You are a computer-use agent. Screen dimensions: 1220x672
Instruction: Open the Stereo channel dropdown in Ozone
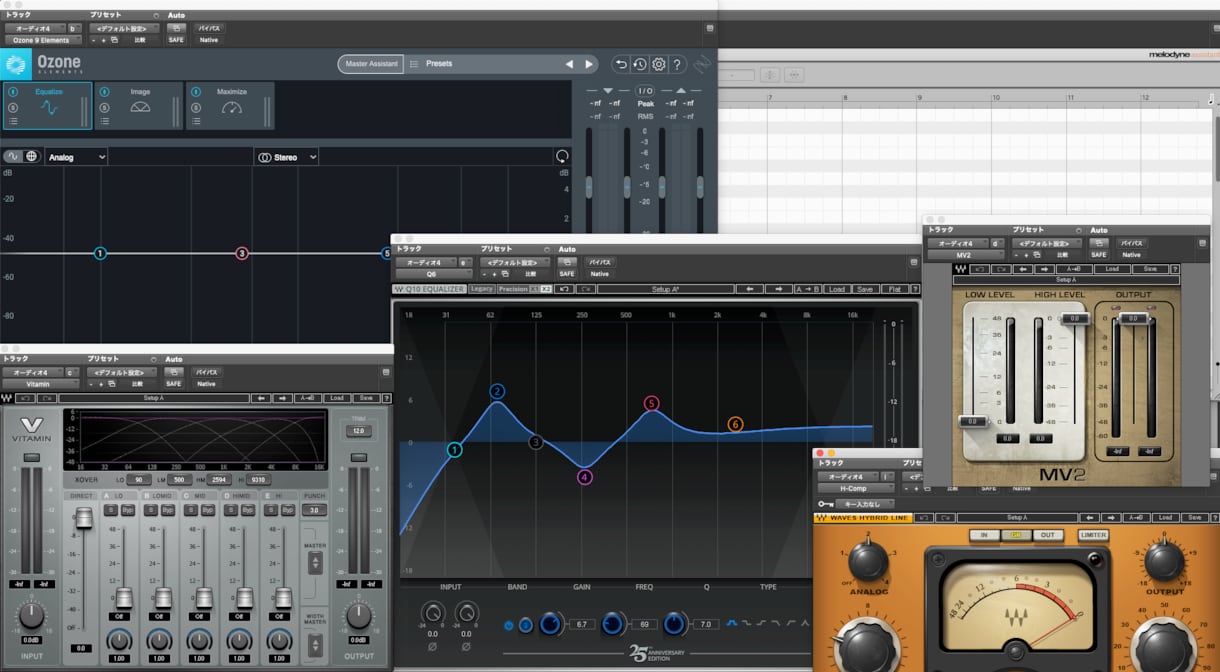pyautogui.click(x=286, y=157)
